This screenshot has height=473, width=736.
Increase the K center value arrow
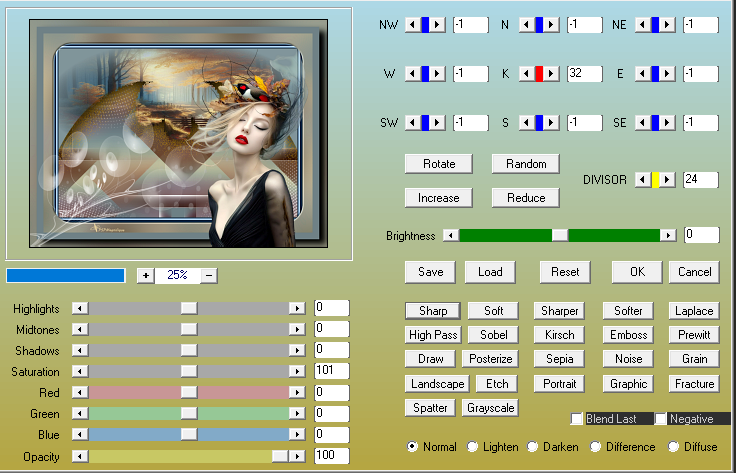[x=551, y=74]
